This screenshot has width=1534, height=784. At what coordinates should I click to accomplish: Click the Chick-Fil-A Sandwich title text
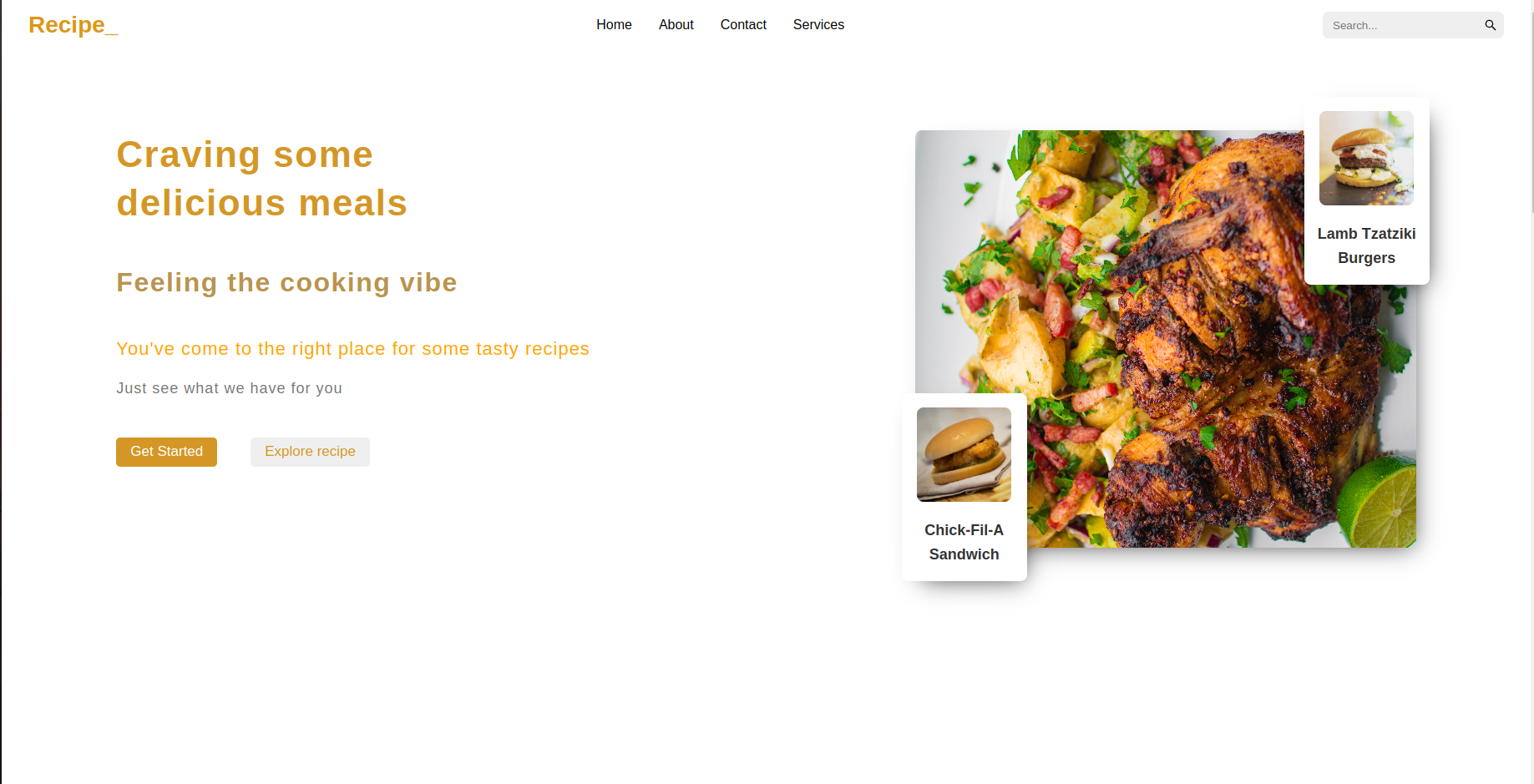coord(964,542)
